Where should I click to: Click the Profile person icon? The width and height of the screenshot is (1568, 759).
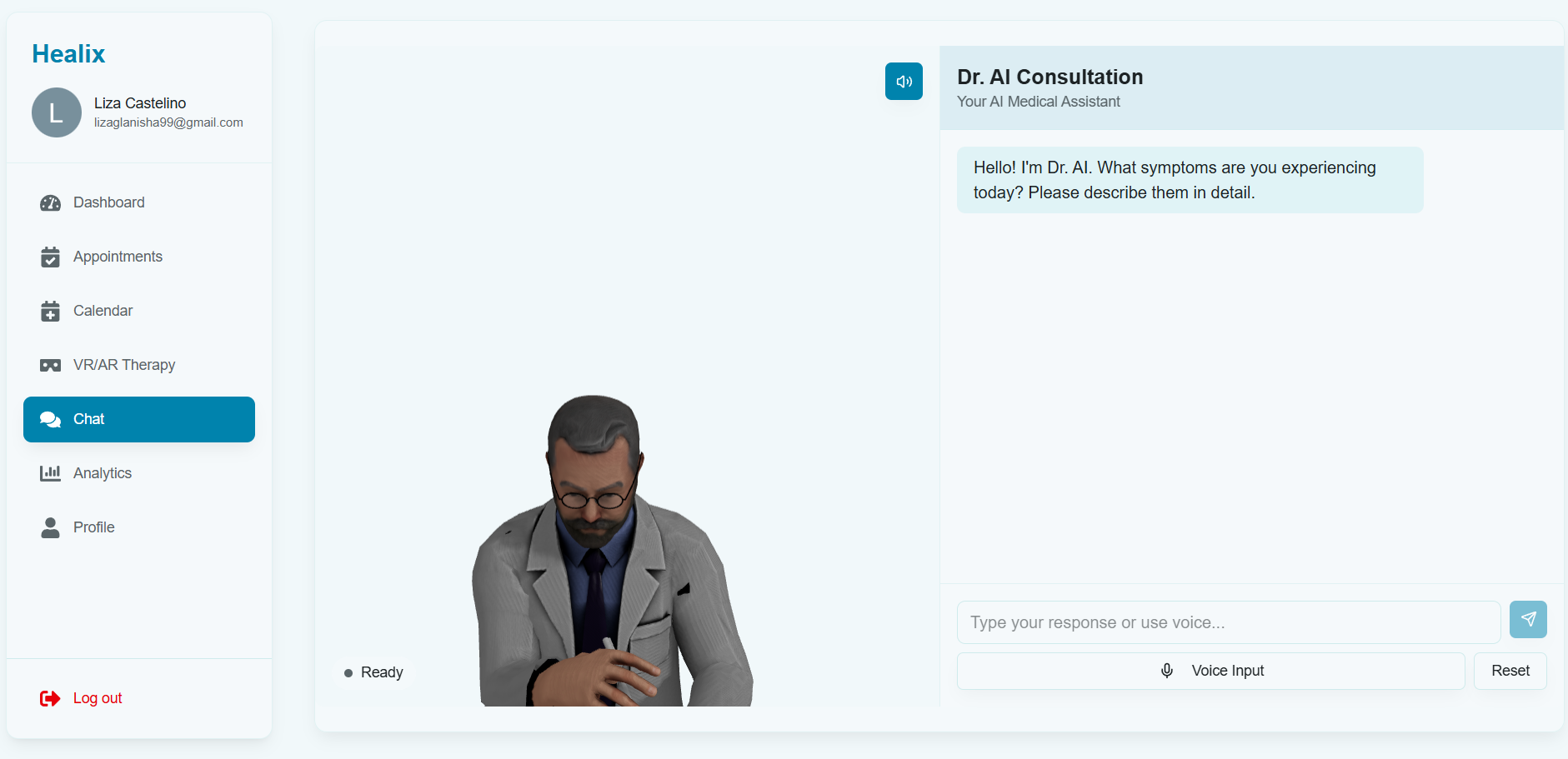50,527
